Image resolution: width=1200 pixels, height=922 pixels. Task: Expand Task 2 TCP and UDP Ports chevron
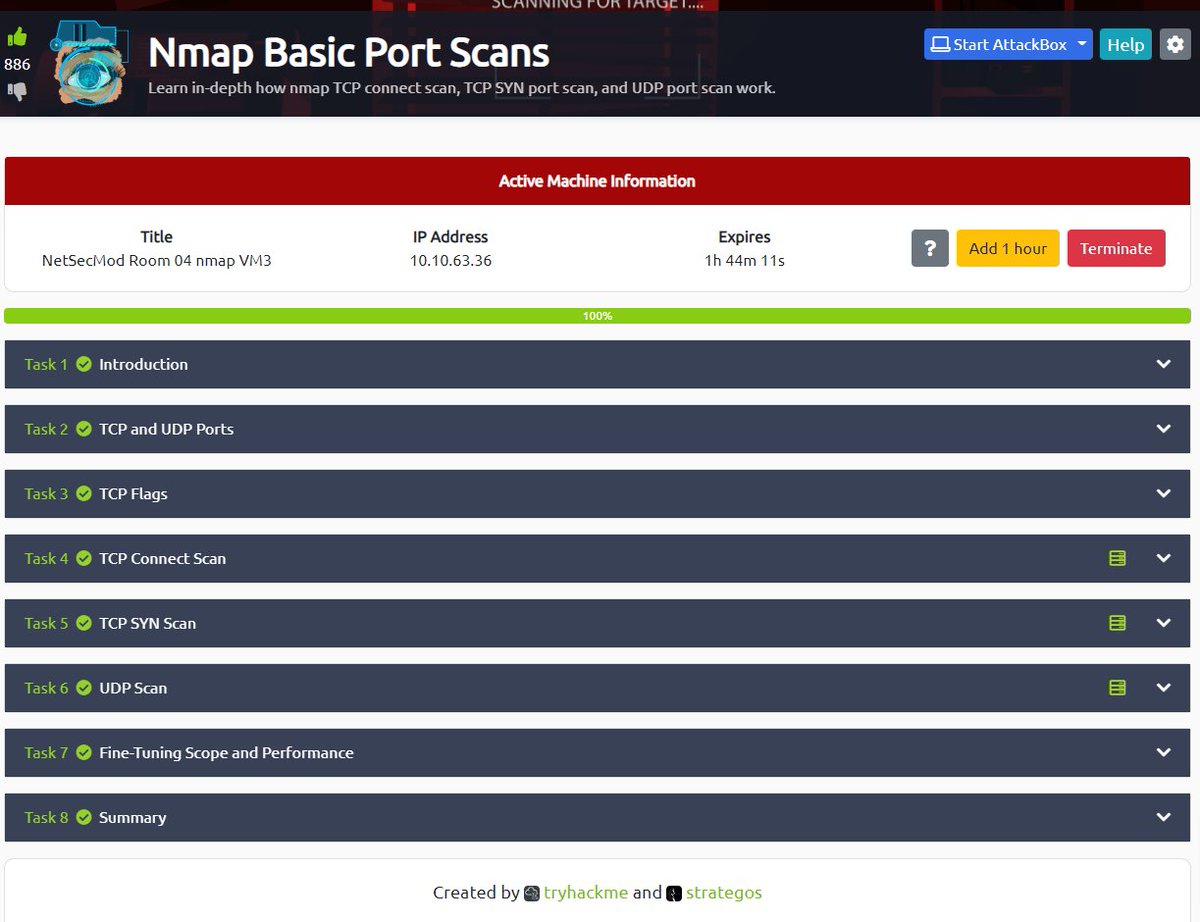[x=1164, y=429]
